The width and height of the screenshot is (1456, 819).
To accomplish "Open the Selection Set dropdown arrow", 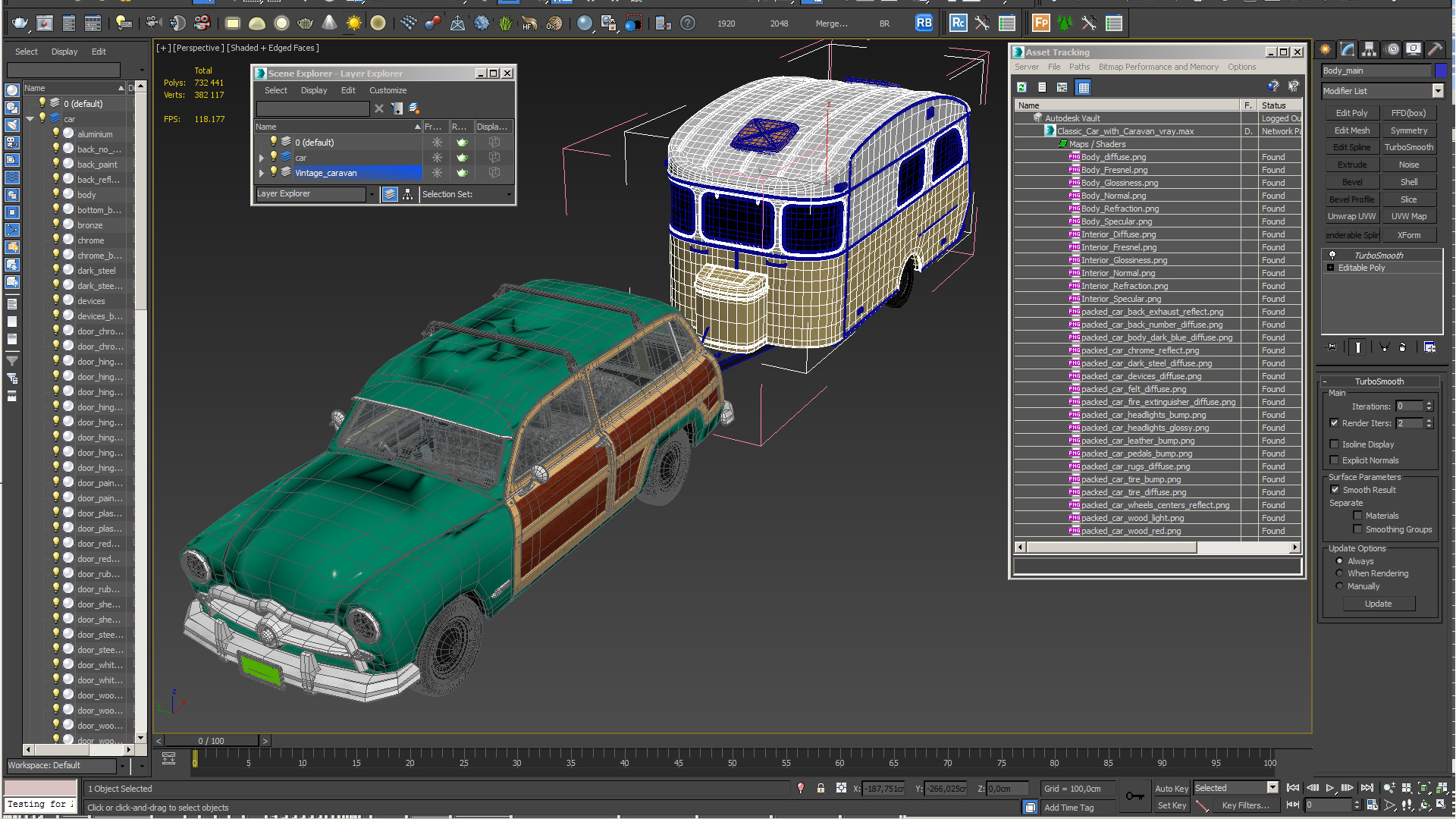I will (509, 194).
